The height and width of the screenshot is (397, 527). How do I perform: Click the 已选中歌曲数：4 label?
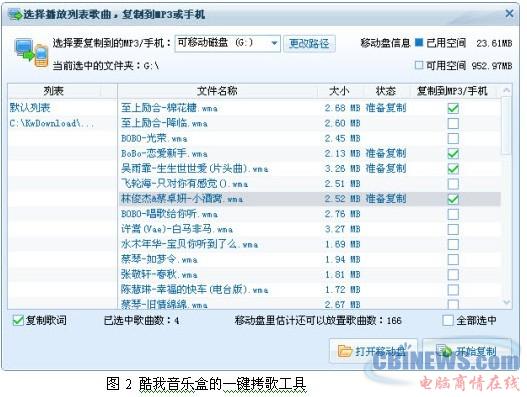tap(141, 320)
